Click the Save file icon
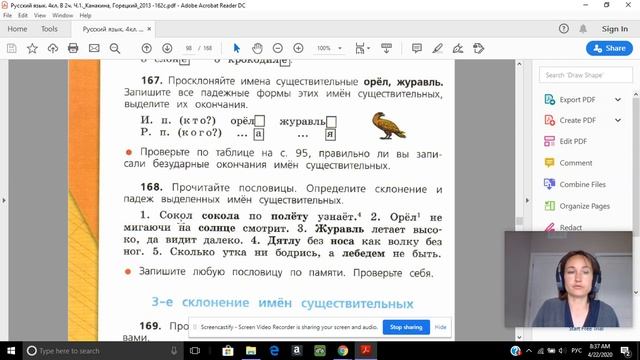The width and height of the screenshot is (640, 360). click(x=11, y=48)
